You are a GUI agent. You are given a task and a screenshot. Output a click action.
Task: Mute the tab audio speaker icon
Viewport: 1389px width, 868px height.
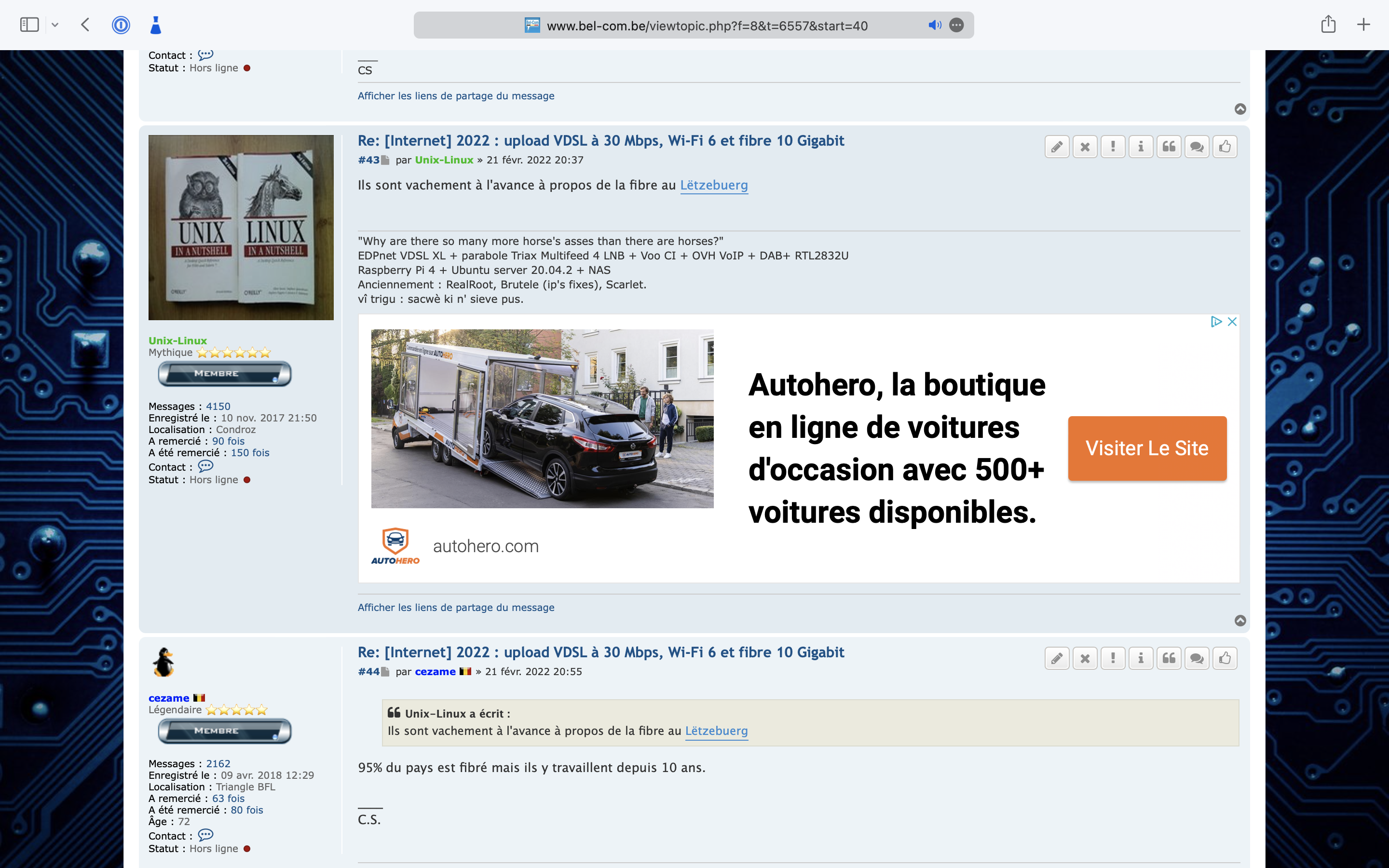click(x=934, y=25)
